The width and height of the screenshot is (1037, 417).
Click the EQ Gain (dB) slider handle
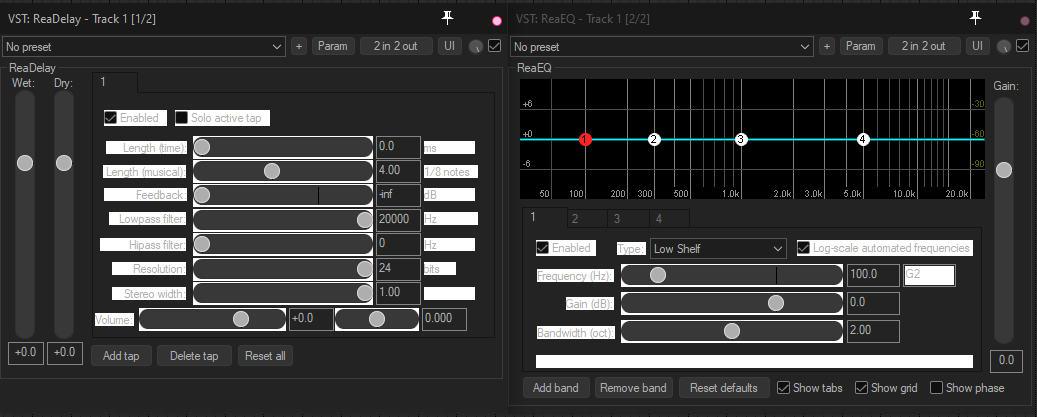[776, 303]
